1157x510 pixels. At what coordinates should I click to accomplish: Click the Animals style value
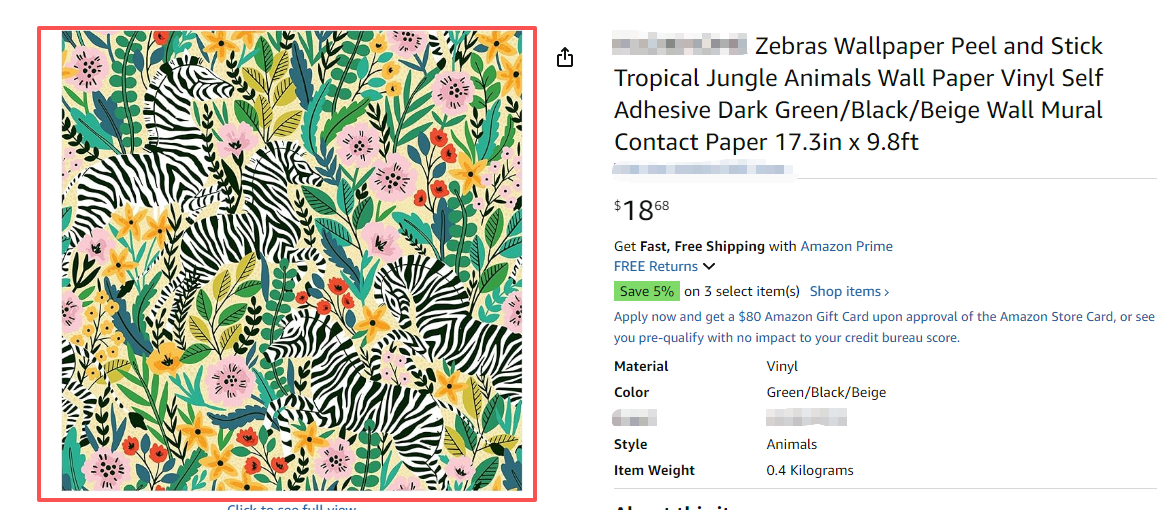[x=791, y=444]
